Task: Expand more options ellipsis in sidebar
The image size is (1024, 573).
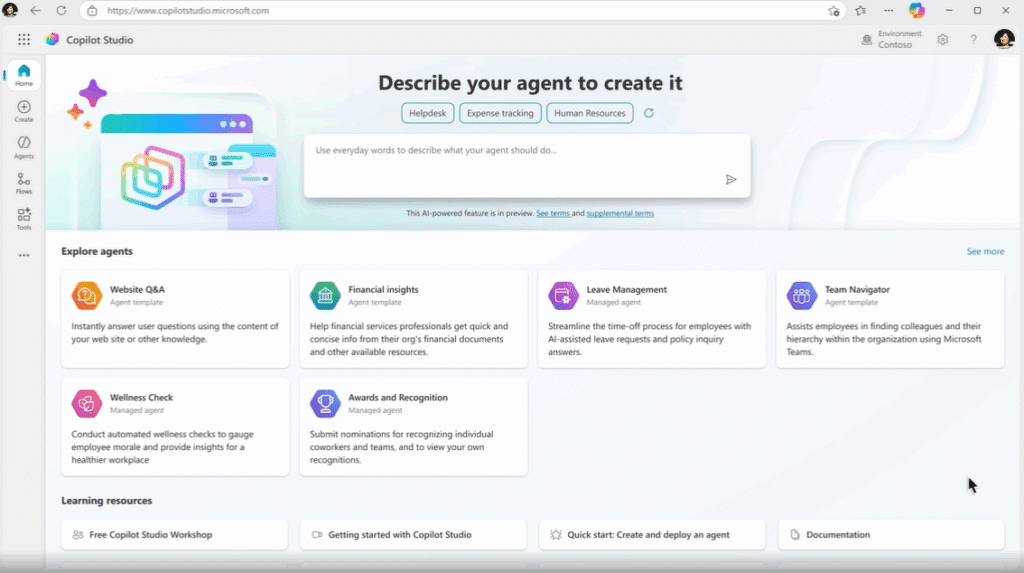Action: (24, 255)
